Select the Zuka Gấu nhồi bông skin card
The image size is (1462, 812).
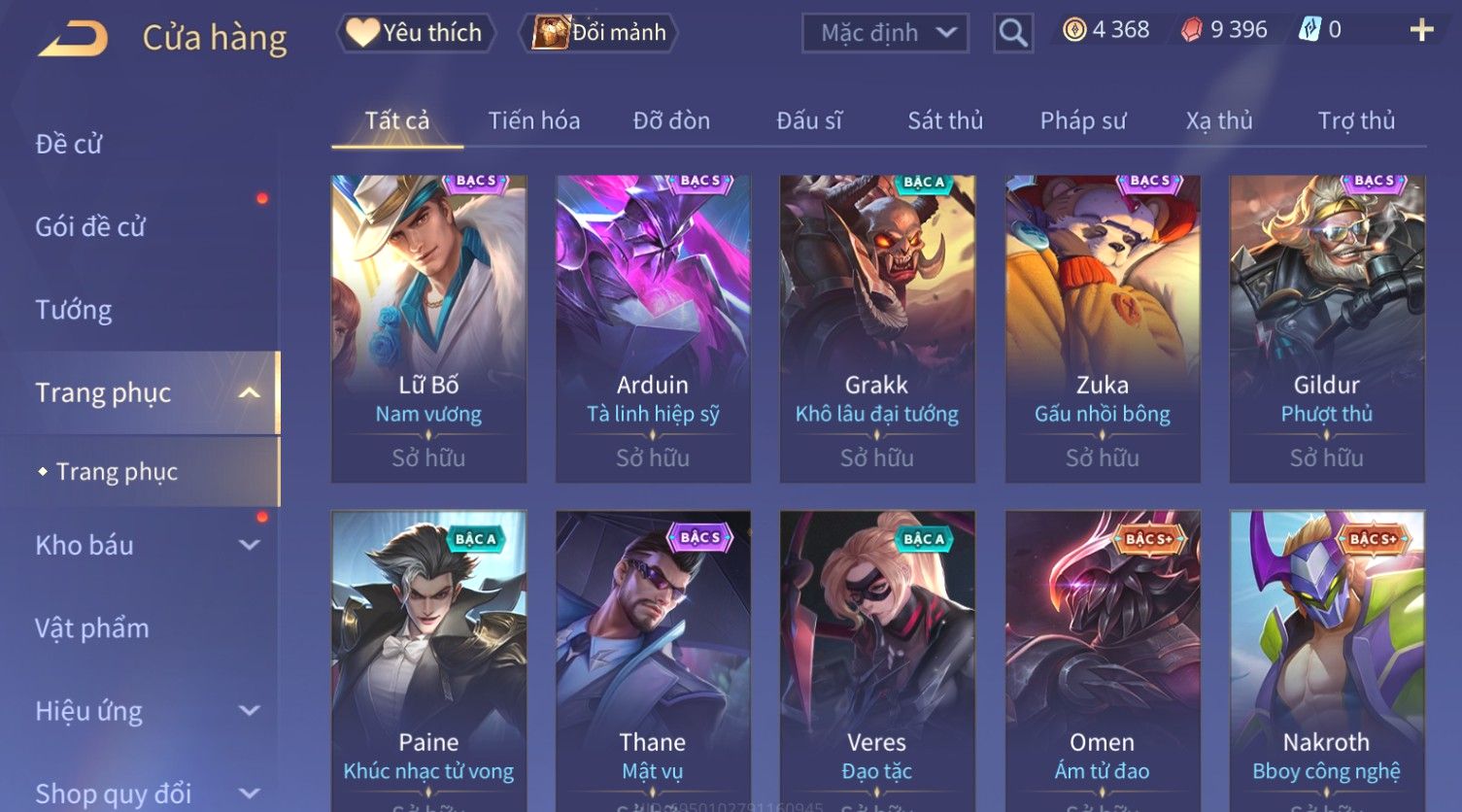pyautogui.click(x=1103, y=328)
